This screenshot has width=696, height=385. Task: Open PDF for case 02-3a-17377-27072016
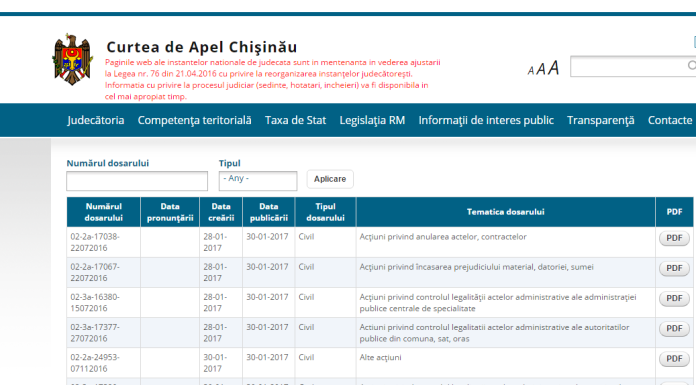[674, 329]
